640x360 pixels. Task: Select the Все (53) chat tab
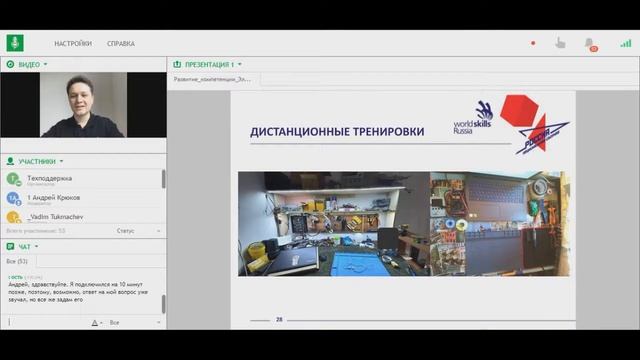pos(17,261)
